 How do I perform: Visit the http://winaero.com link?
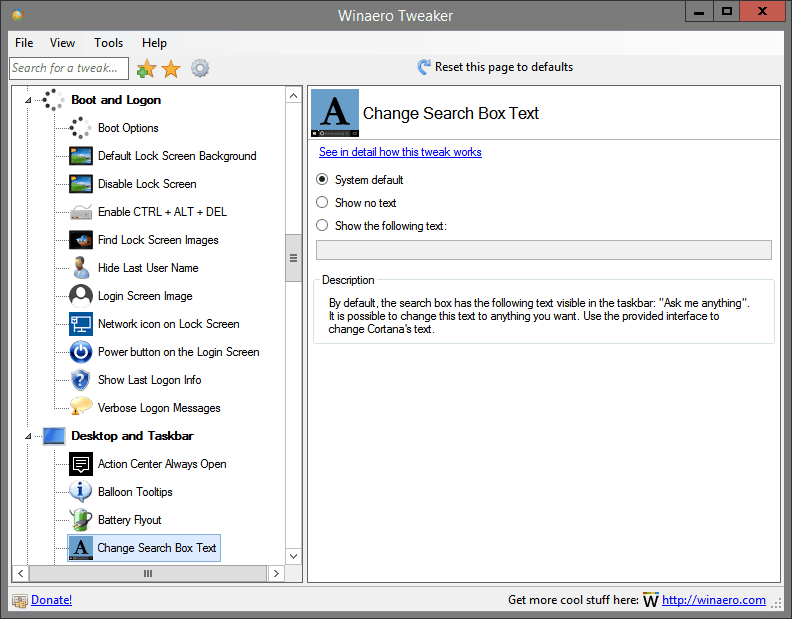click(x=714, y=600)
